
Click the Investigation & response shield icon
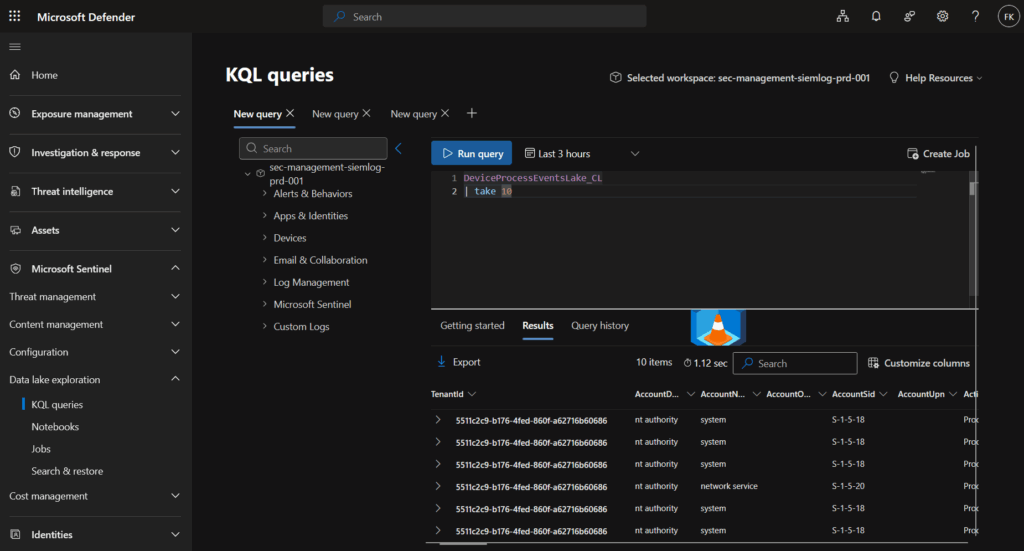click(x=15, y=152)
